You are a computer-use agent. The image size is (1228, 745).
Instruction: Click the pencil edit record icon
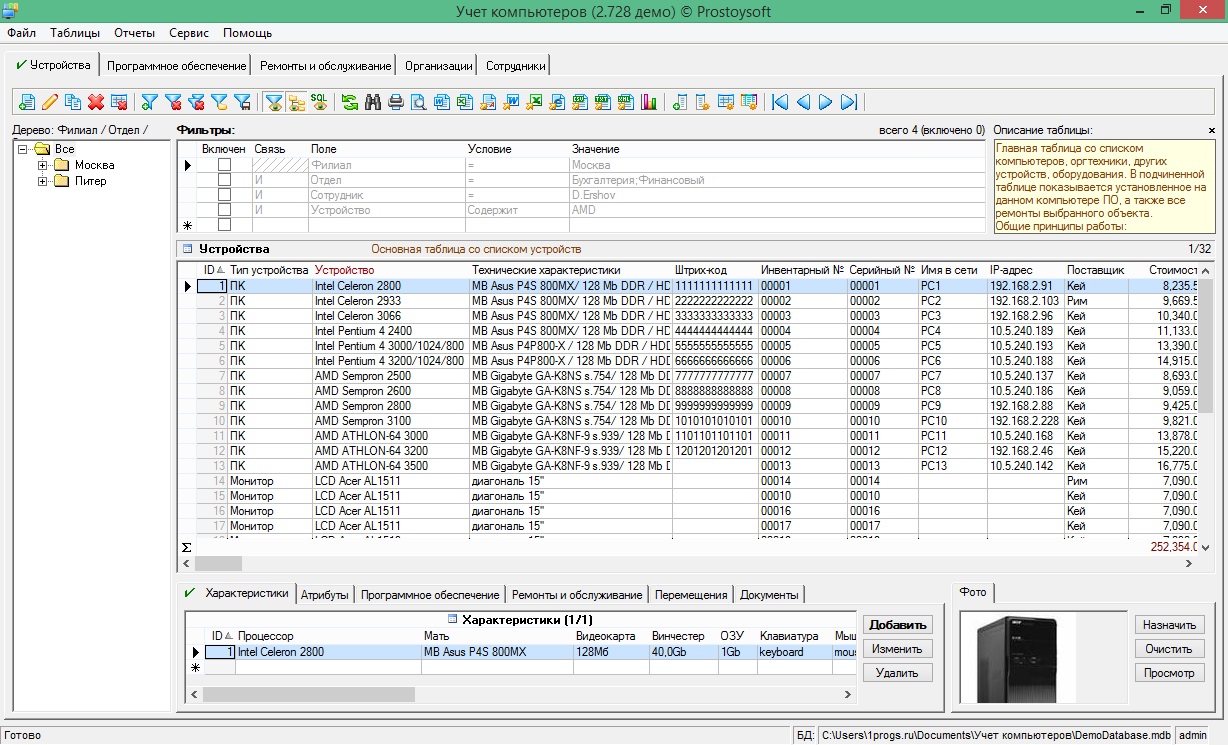point(50,101)
